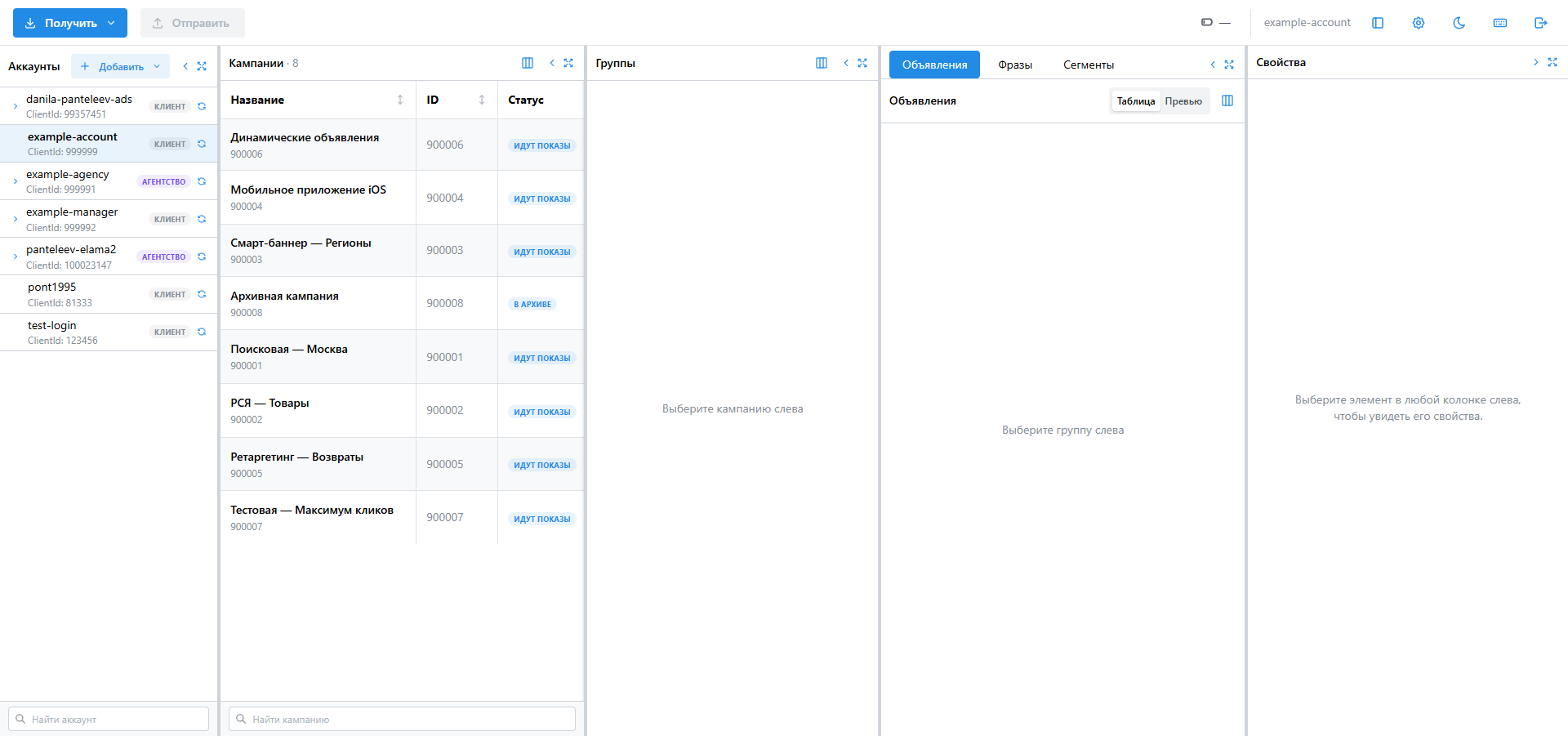
Task: Select campaign Мобильное приложение iOS
Action: 402,198
